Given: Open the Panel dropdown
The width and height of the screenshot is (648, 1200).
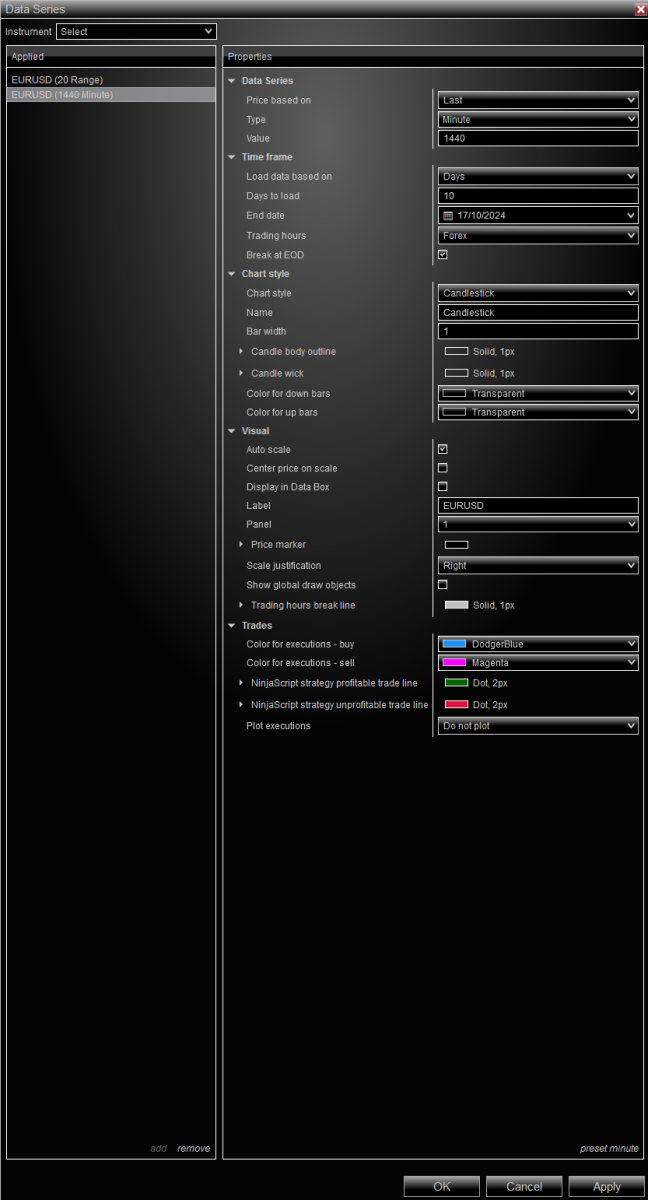Looking at the screenshot, I should pyautogui.click(x=538, y=524).
